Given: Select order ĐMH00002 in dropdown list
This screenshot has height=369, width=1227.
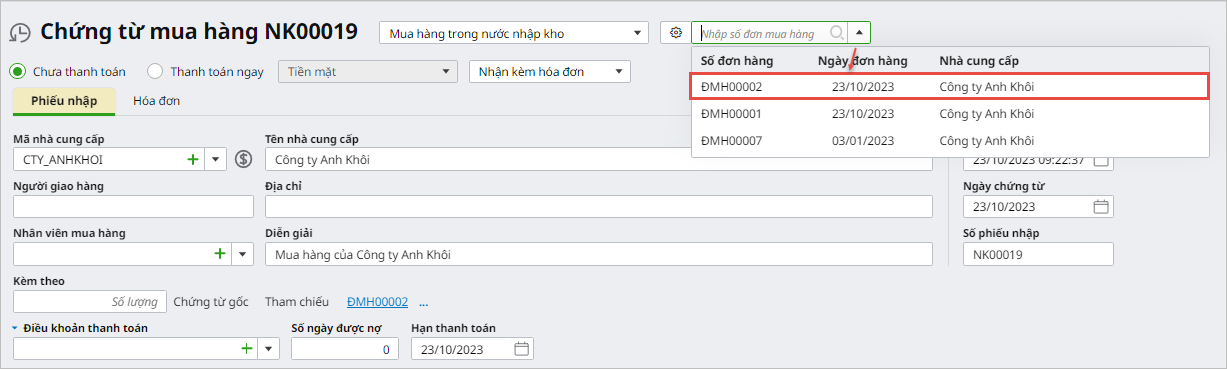Looking at the screenshot, I should [x=950, y=87].
